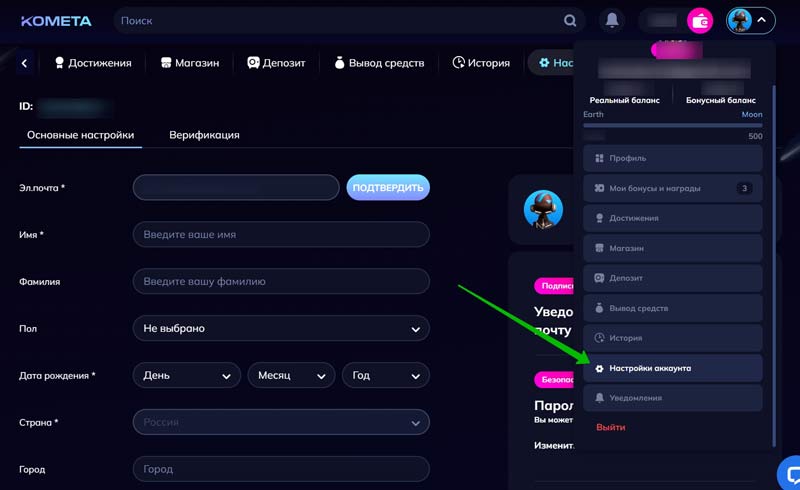Screen dimensions: 800x490
Task: Click the Введите ваше имя input field
Action: click(281, 234)
